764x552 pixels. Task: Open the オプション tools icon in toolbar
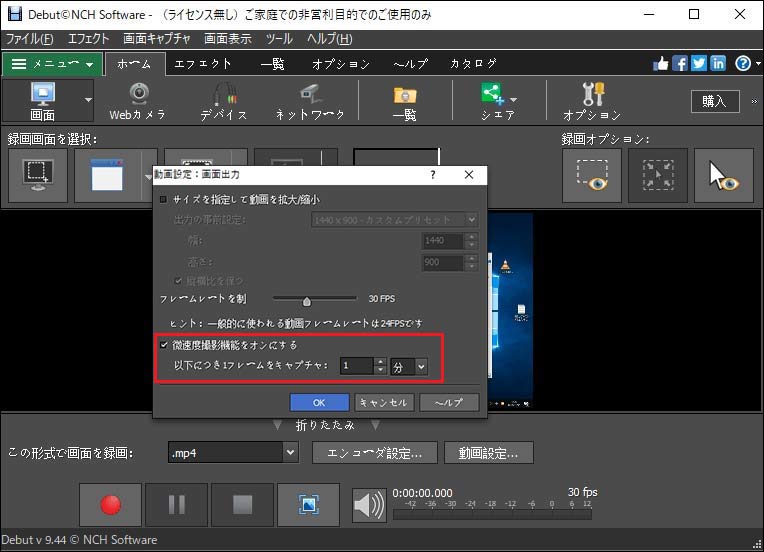(592, 101)
